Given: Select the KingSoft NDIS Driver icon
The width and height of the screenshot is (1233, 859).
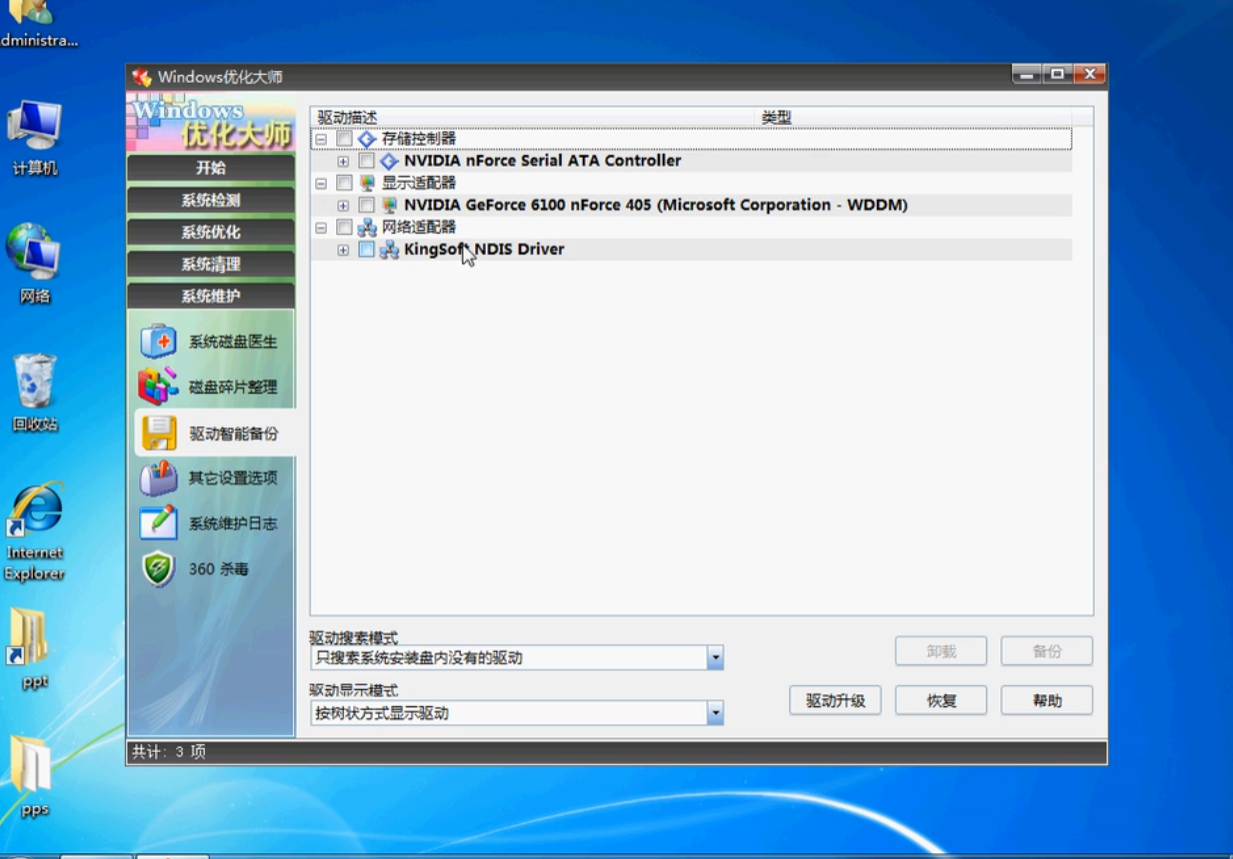Looking at the screenshot, I should (389, 249).
